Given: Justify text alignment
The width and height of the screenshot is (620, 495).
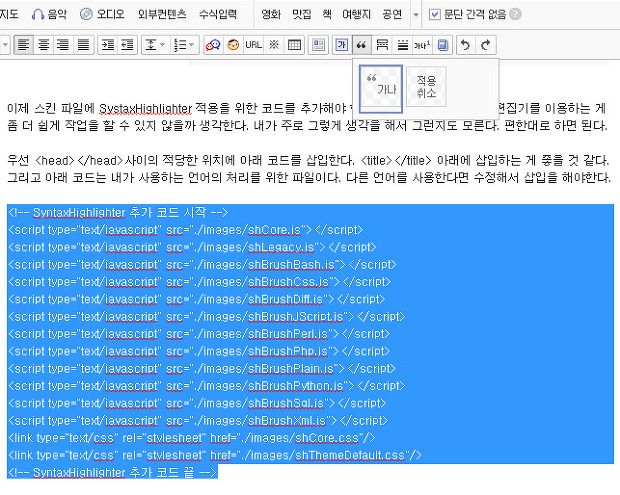Looking at the screenshot, I should (83, 45).
